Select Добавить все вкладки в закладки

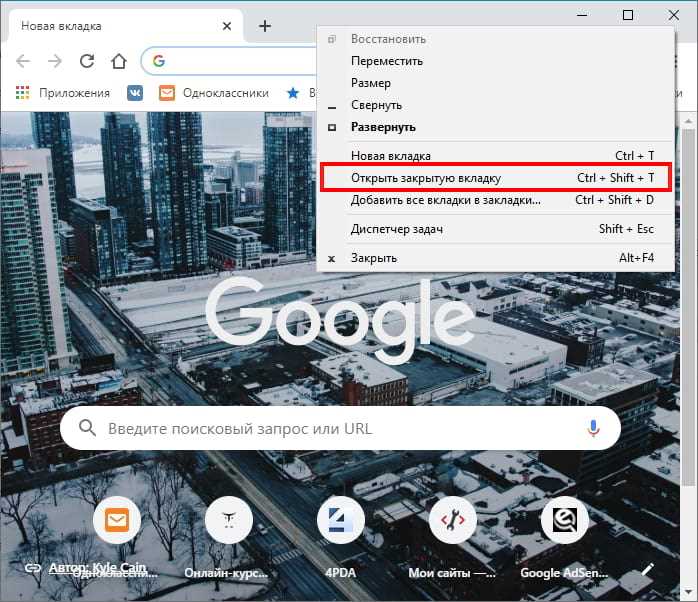[495, 200]
